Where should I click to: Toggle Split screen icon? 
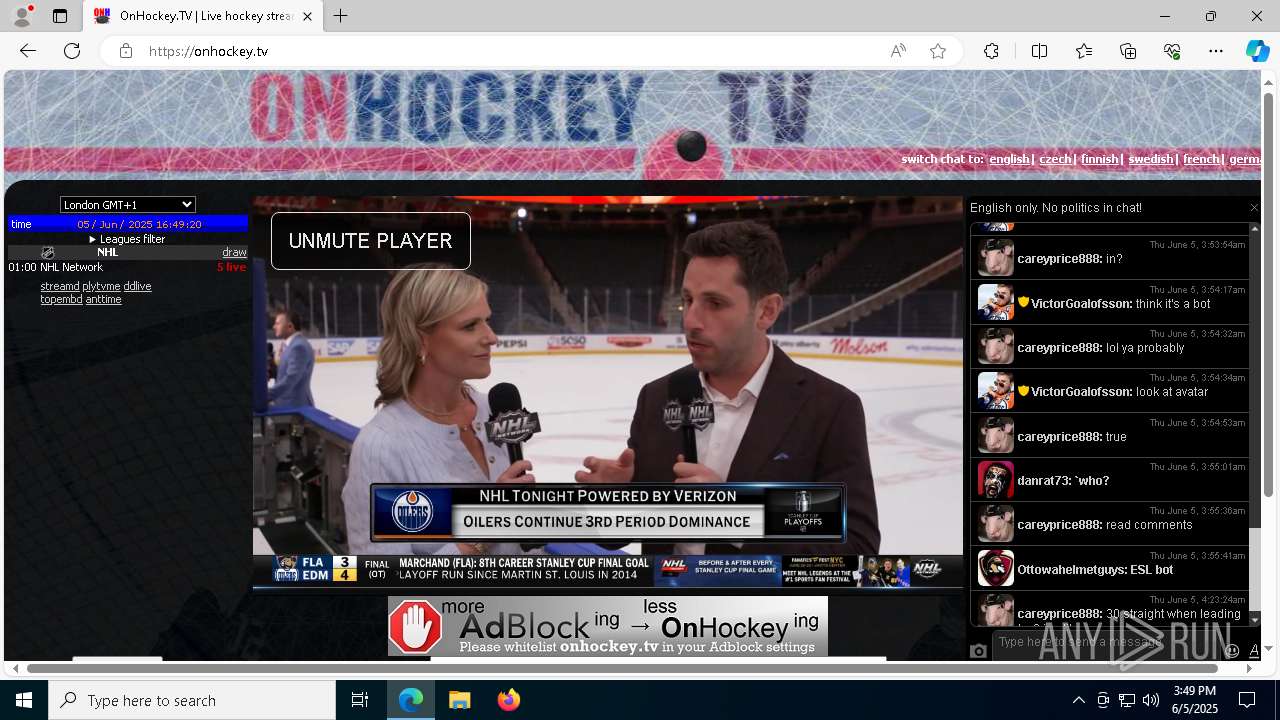1039,51
